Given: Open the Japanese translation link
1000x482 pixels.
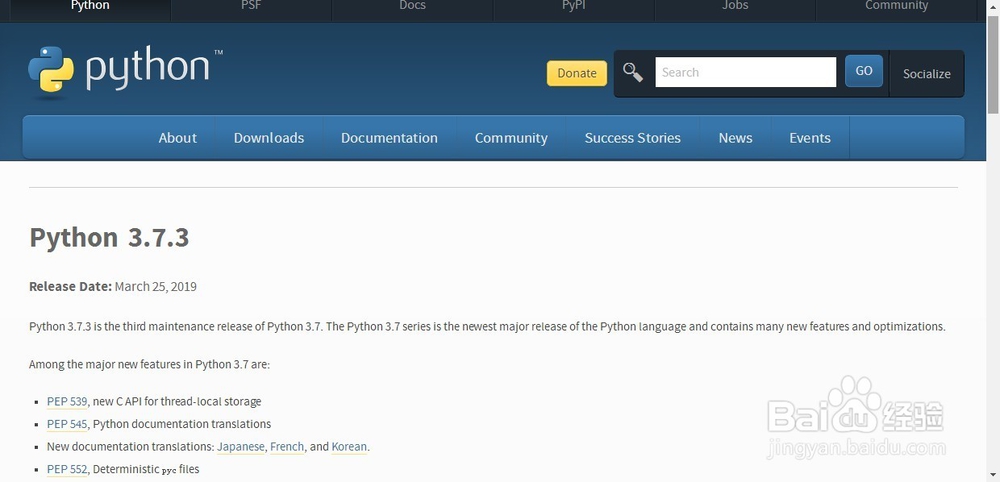Looking at the screenshot, I should 240,446.
